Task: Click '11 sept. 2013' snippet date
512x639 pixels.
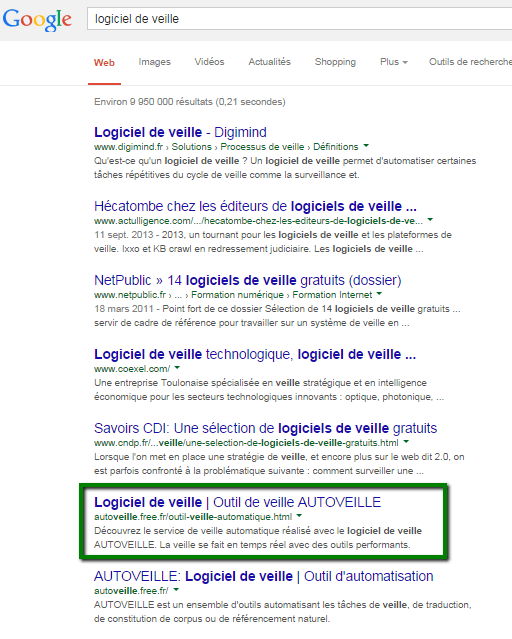Action: coord(124,235)
